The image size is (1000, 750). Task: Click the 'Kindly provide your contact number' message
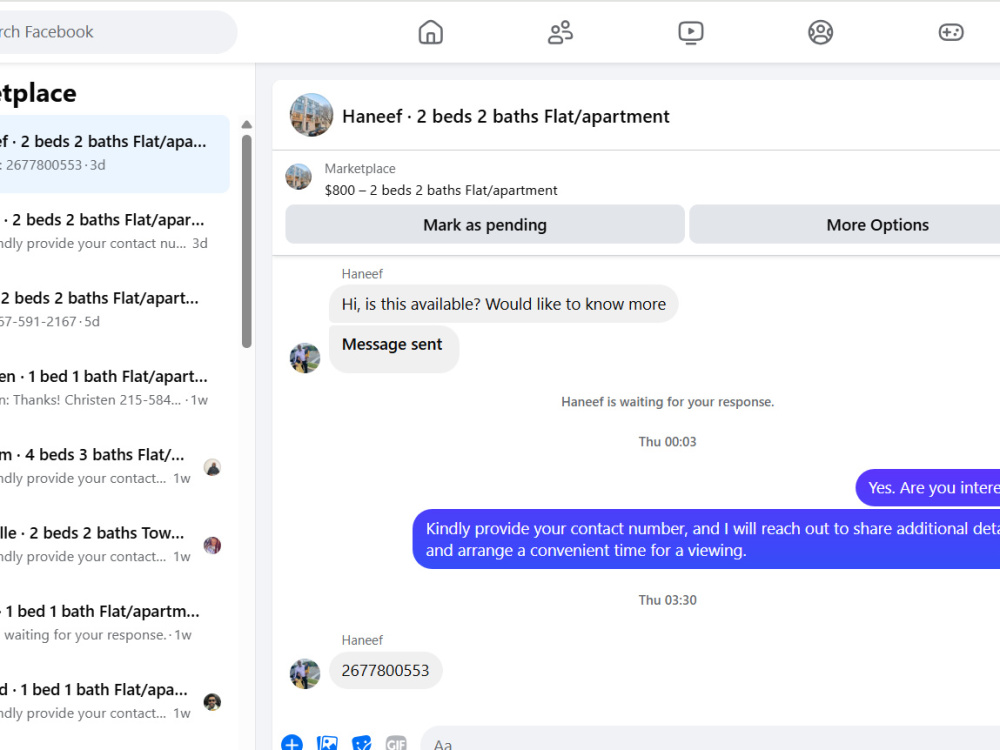(706, 539)
